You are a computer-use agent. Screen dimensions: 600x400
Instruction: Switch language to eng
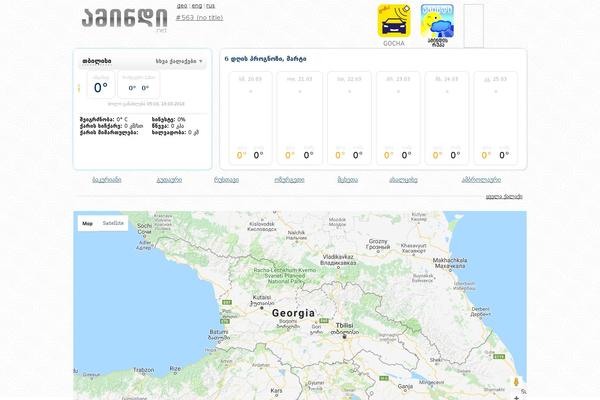pos(197,6)
